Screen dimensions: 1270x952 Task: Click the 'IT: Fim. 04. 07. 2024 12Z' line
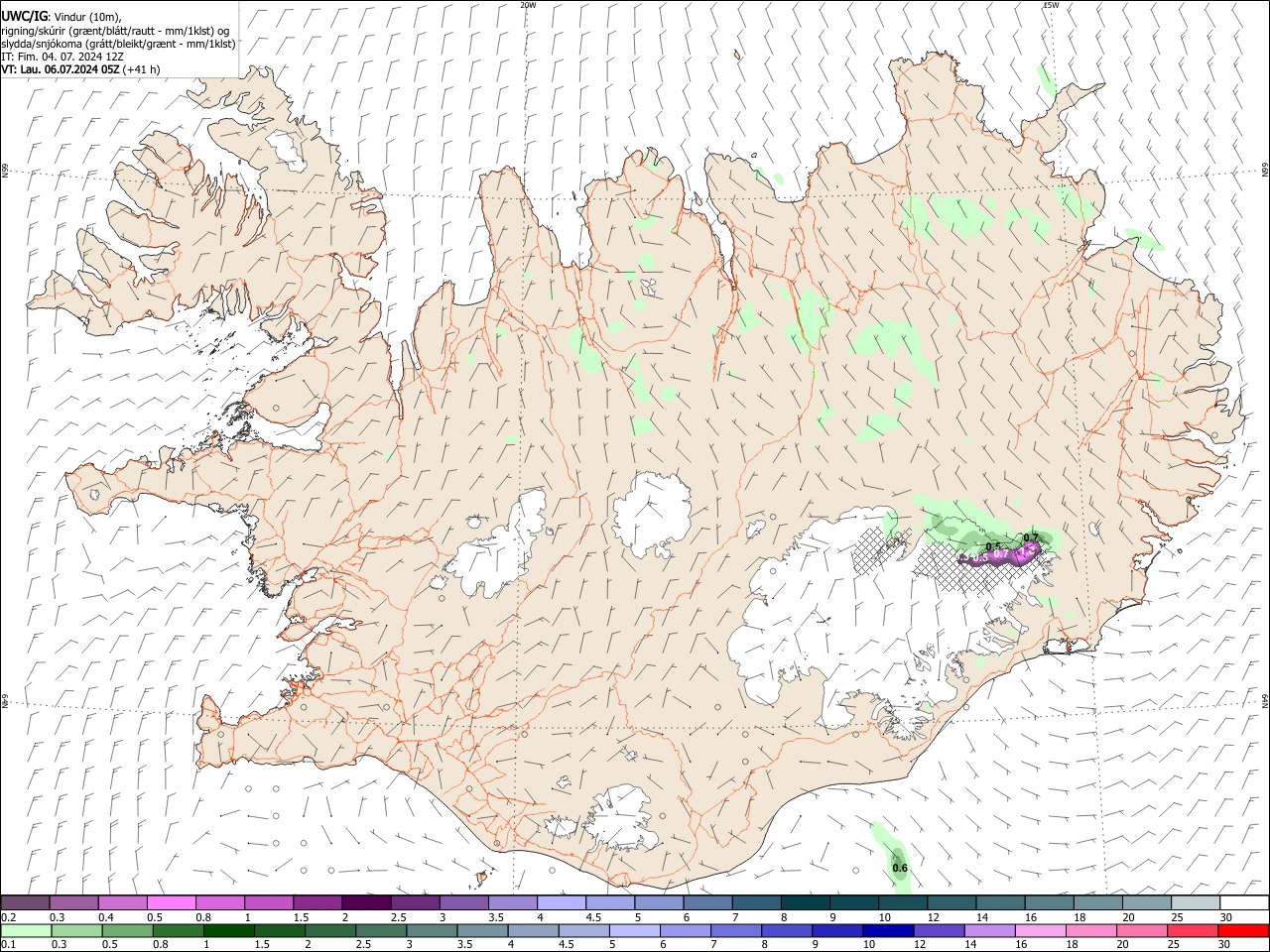[63, 57]
